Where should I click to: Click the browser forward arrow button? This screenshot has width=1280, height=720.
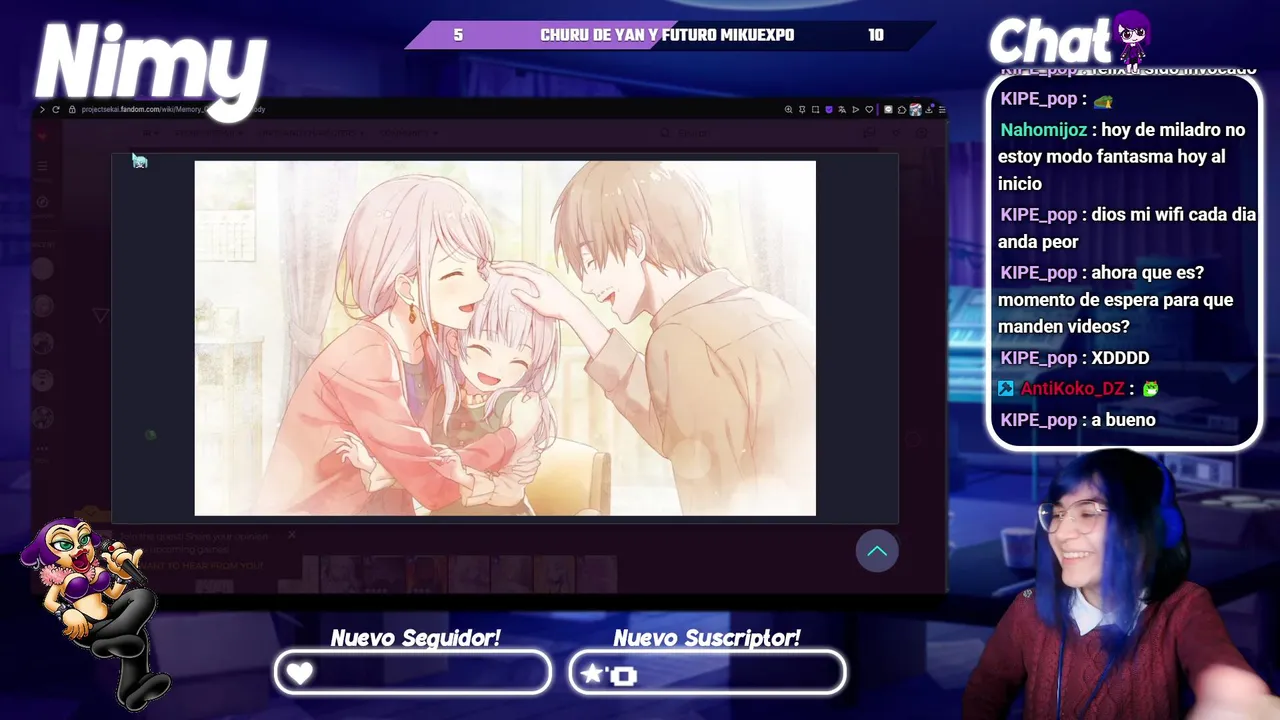(x=42, y=109)
